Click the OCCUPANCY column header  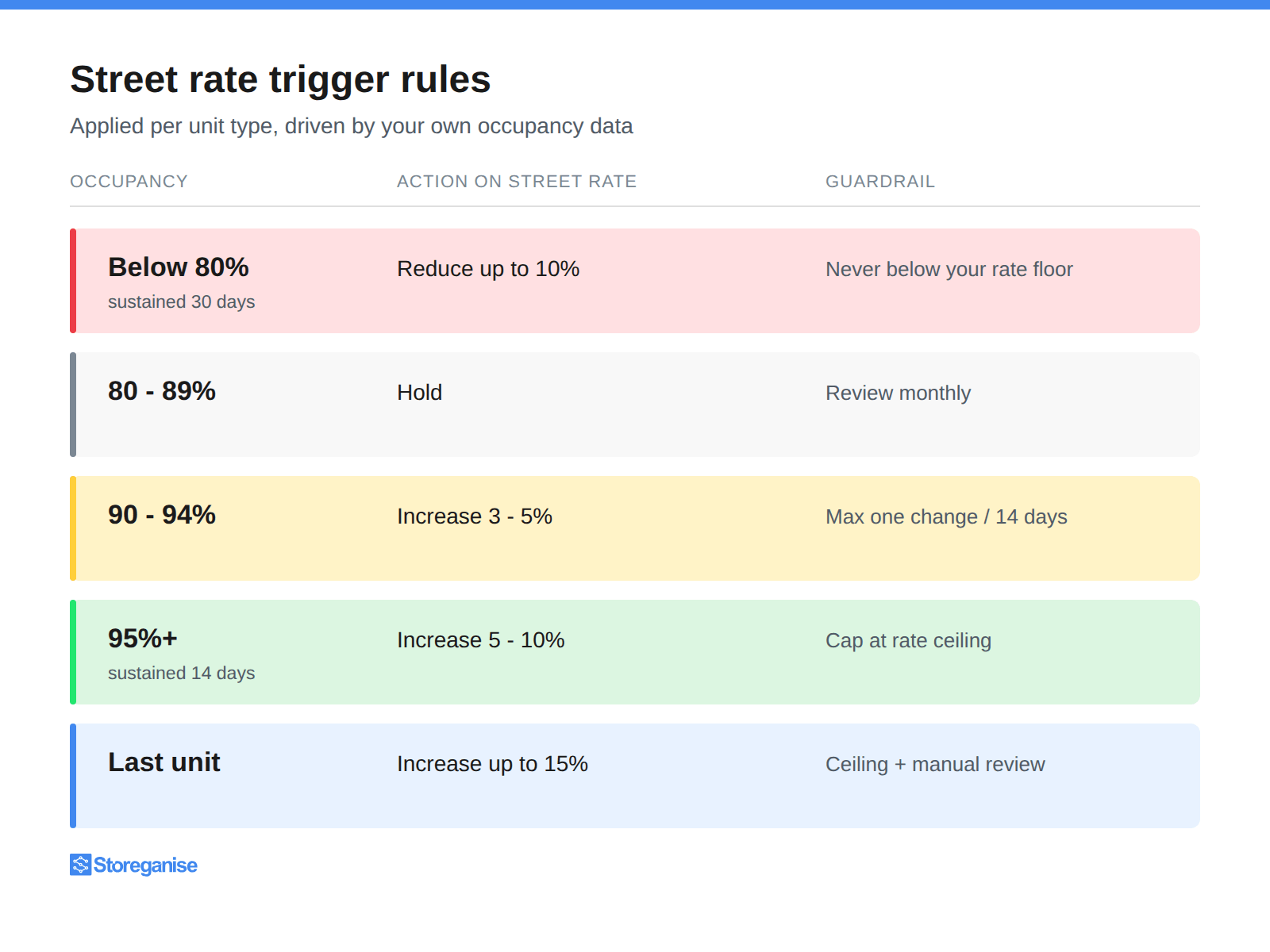(x=129, y=182)
